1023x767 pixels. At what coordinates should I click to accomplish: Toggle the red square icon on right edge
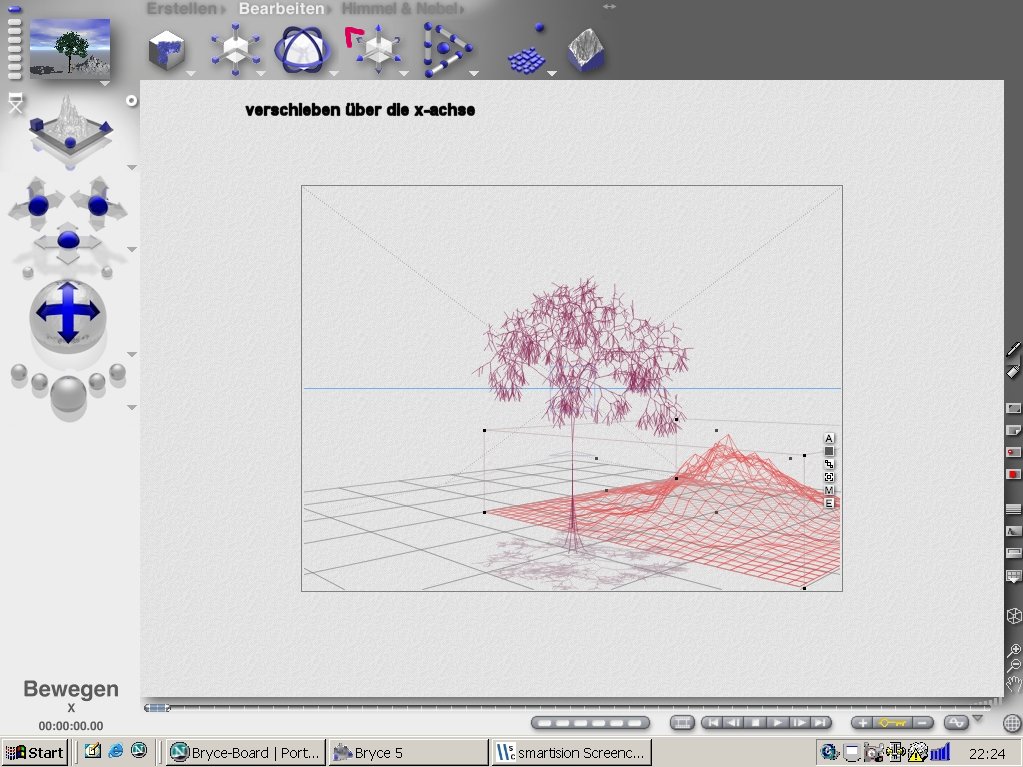tap(1013, 474)
